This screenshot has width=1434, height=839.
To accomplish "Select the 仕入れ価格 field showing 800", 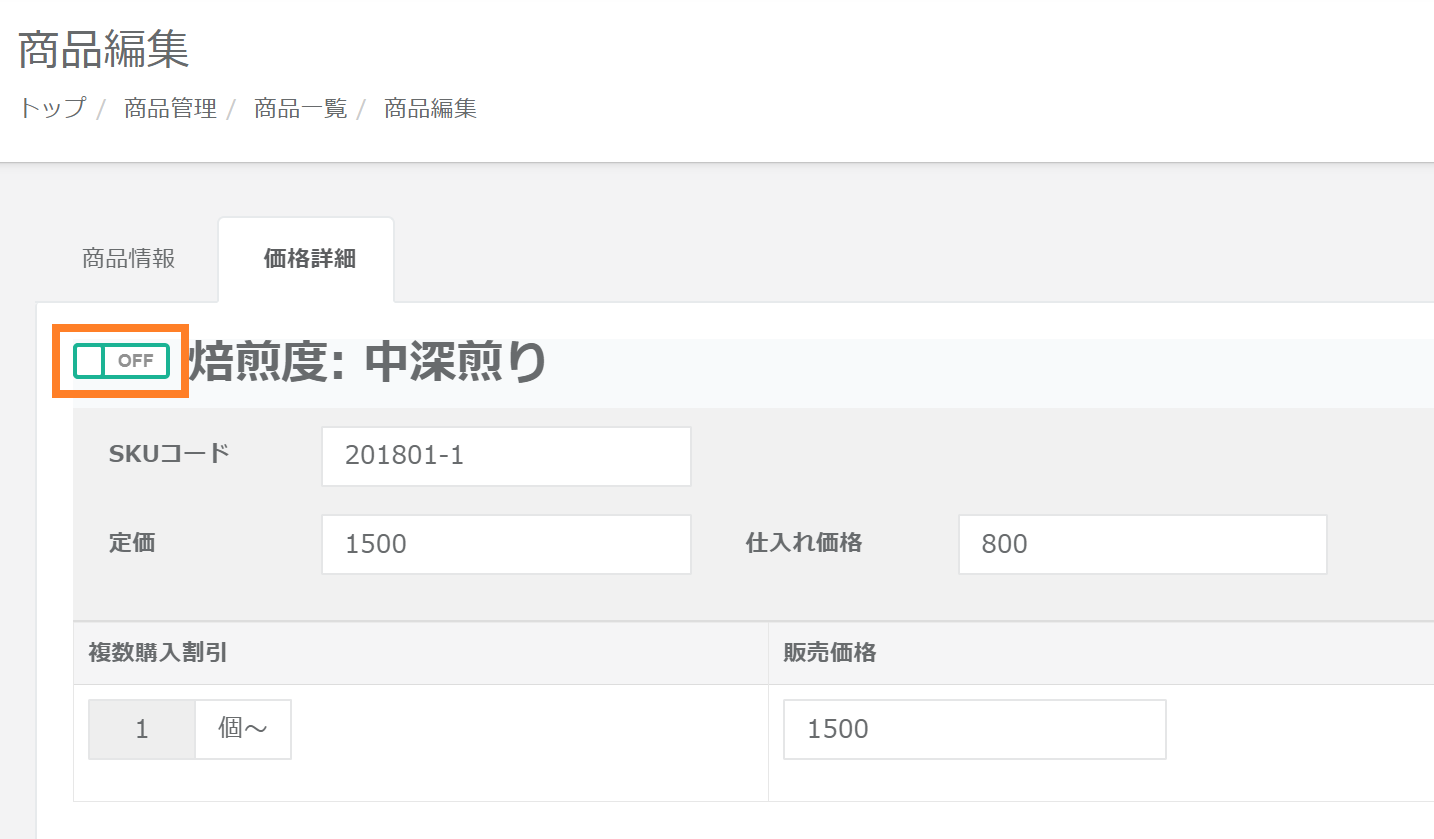I will point(1142,544).
